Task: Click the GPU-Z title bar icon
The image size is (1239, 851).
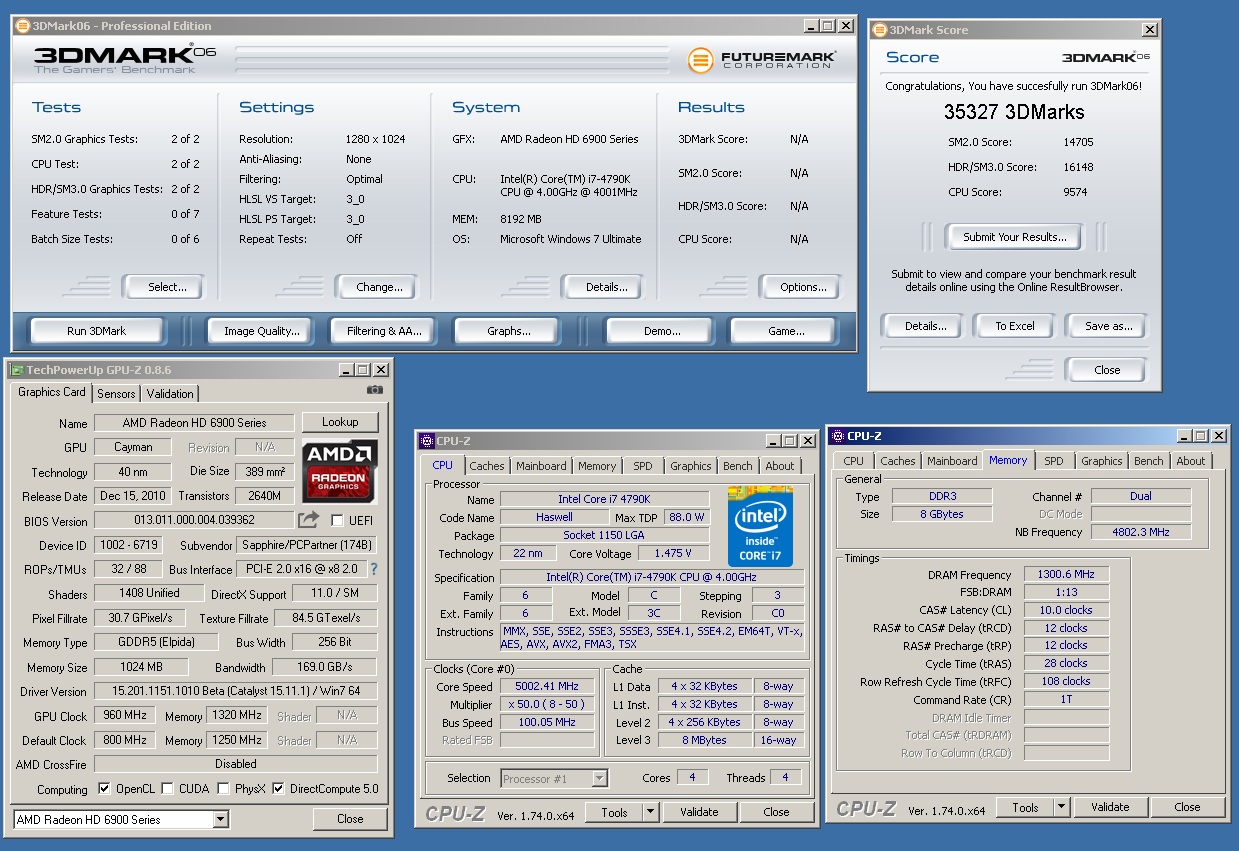Action: click(x=17, y=370)
